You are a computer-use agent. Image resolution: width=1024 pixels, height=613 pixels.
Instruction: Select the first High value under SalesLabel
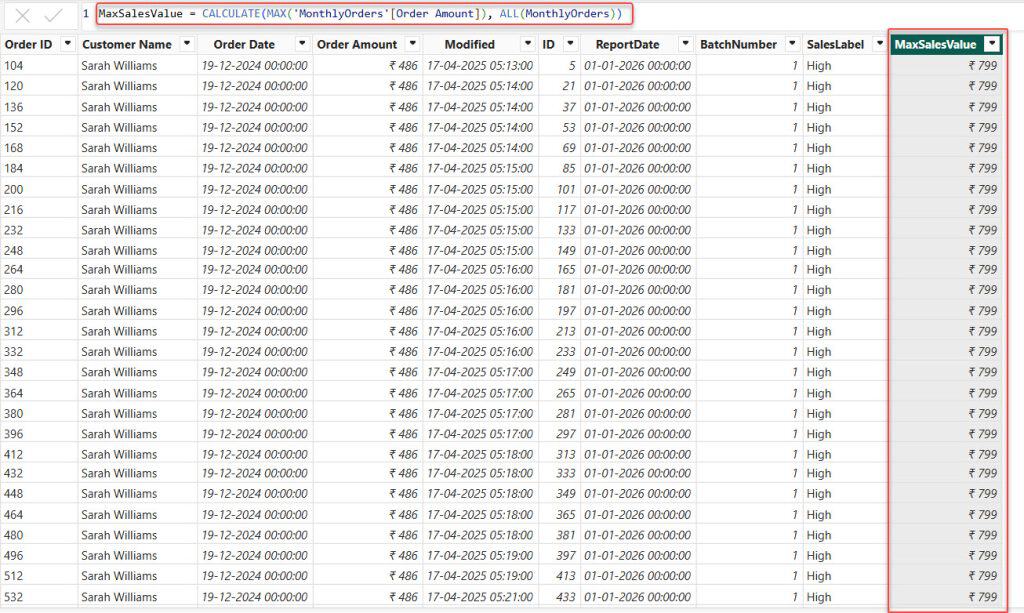click(818, 65)
